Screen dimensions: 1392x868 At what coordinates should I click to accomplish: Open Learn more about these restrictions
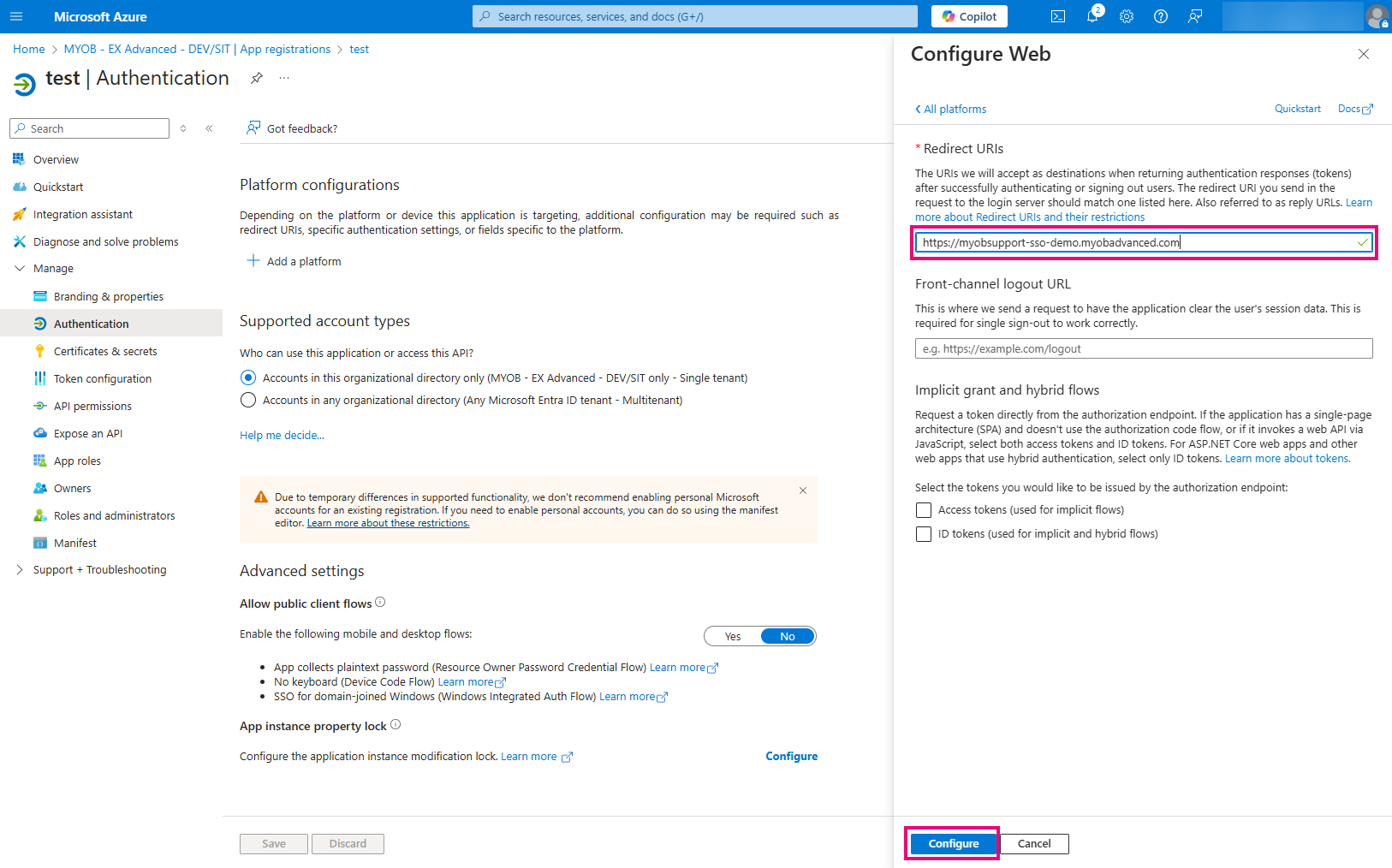tap(388, 523)
